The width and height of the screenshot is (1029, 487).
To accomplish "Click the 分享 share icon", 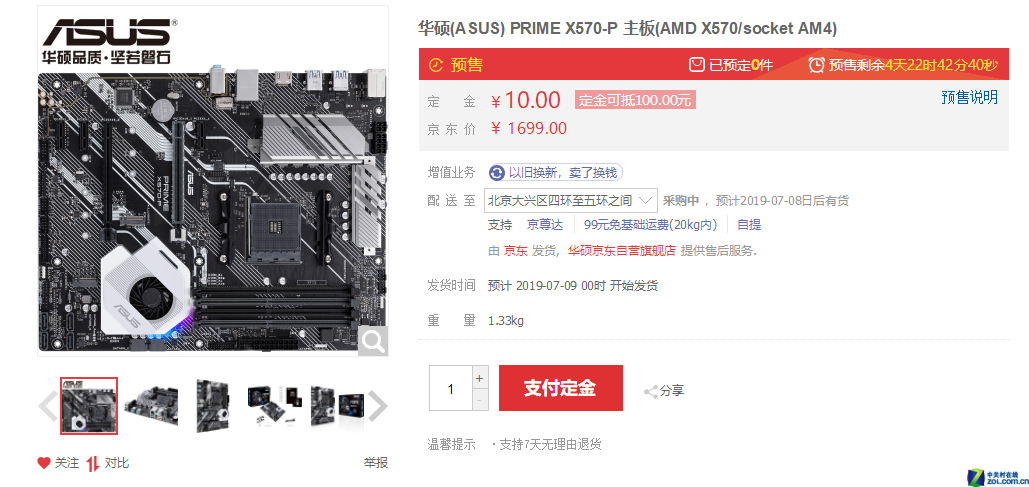I will [x=650, y=392].
